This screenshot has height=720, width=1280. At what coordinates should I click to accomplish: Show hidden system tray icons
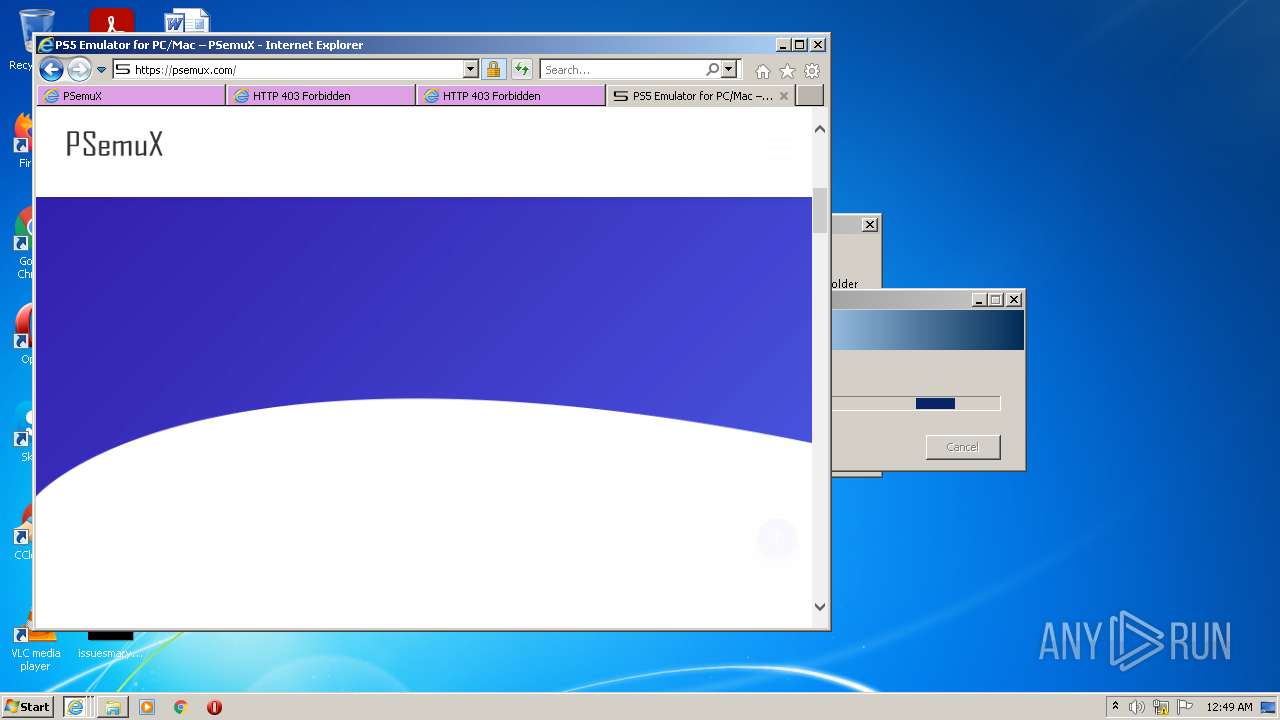(1115, 707)
